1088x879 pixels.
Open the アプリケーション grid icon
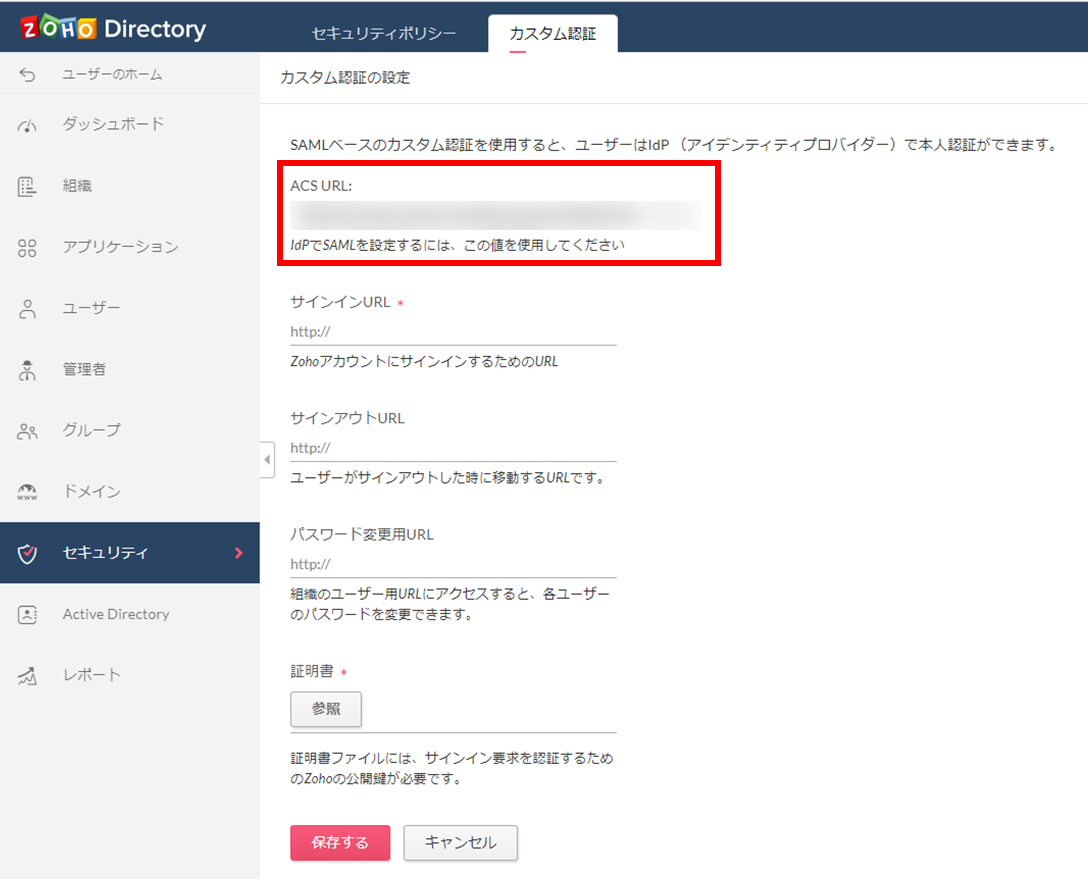[28, 248]
